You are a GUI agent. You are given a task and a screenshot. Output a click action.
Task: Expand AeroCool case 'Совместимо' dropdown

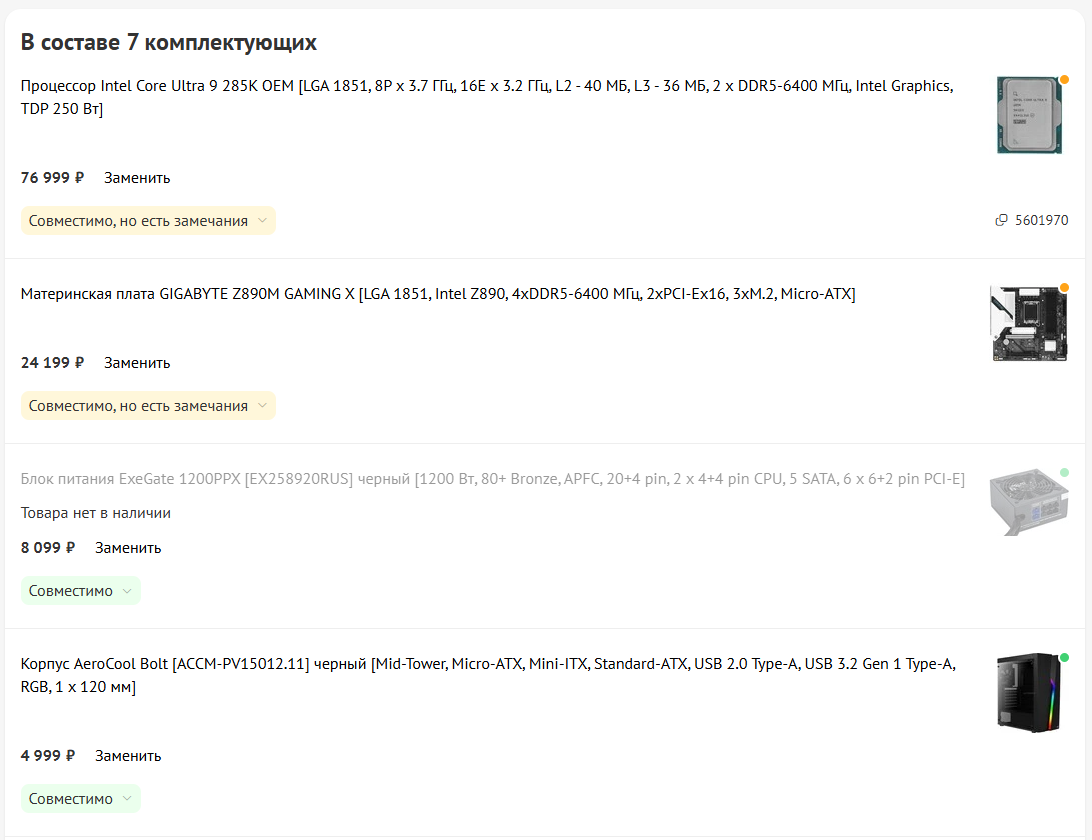[81, 799]
